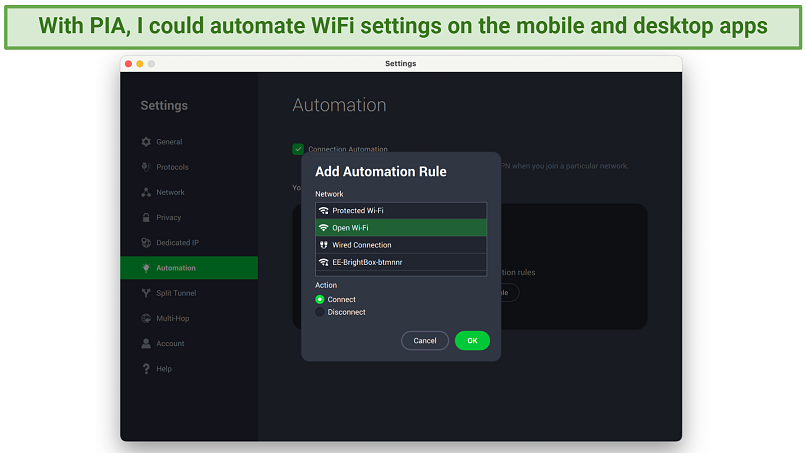Click the Wi-Fi icon beside EE-BrightBox-btmnnr
806x453 pixels.
(x=323, y=262)
